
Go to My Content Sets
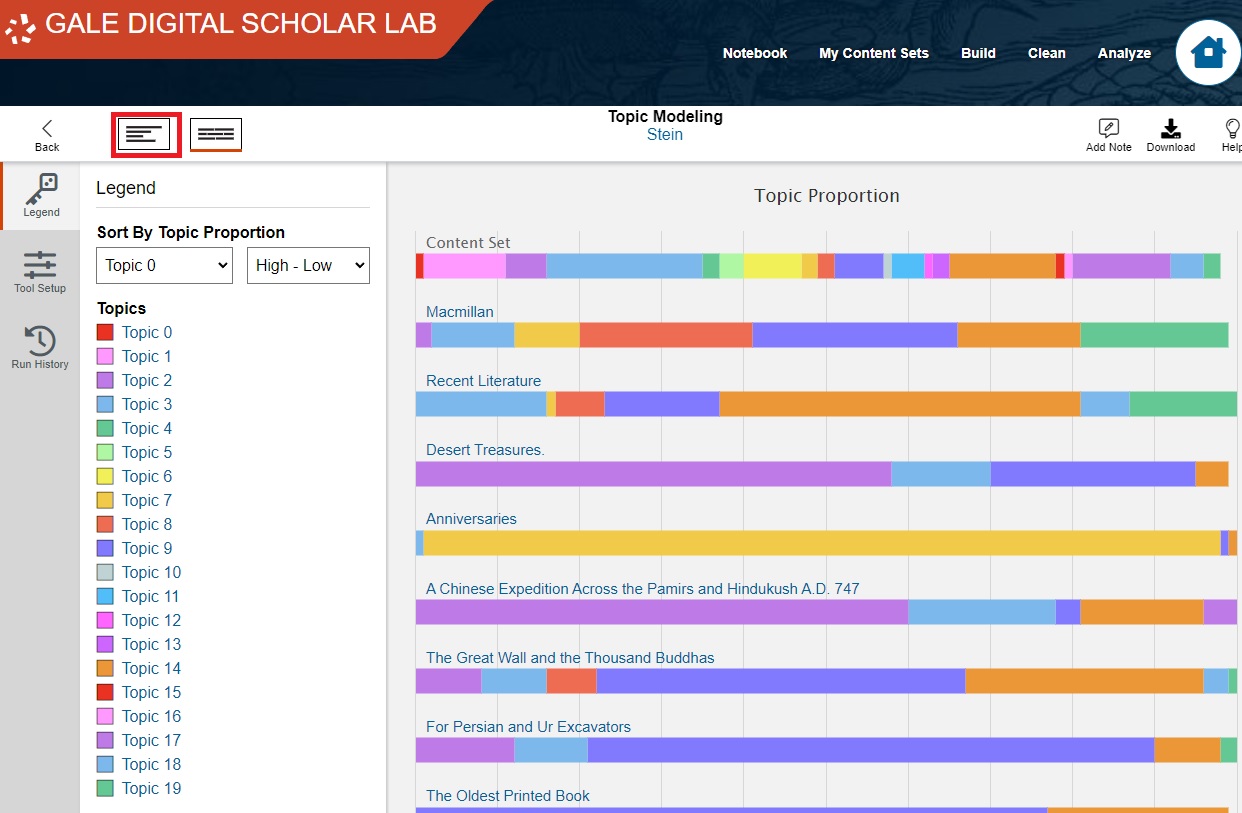click(x=874, y=53)
